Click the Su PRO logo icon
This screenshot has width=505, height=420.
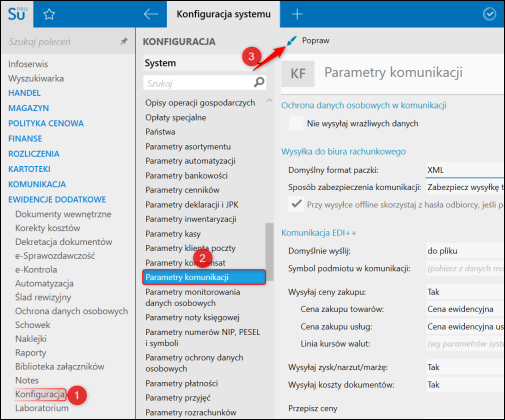tap(17, 14)
